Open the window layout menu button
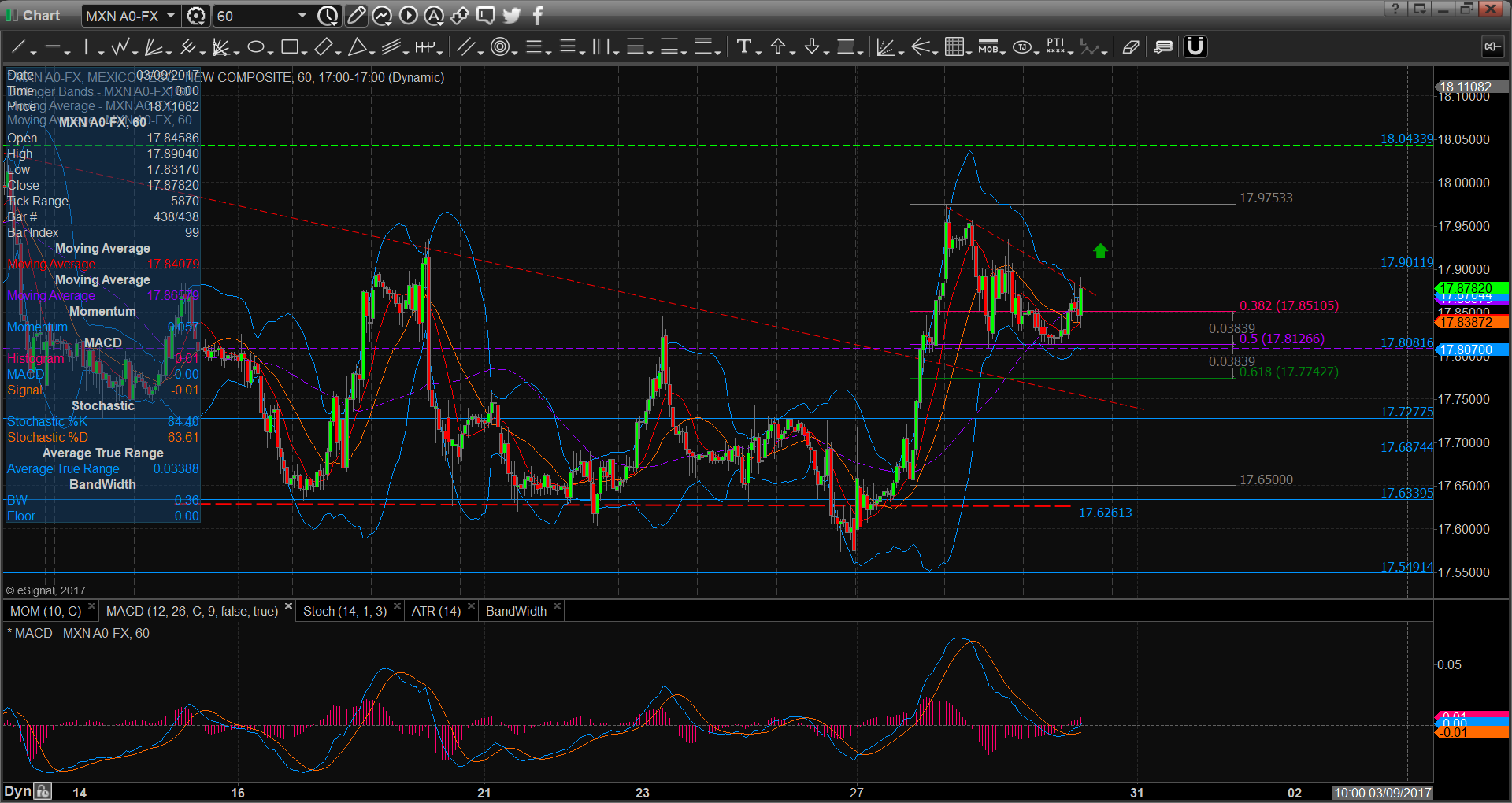The width and height of the screenshot is (1512, 803). click(1419, 9)
